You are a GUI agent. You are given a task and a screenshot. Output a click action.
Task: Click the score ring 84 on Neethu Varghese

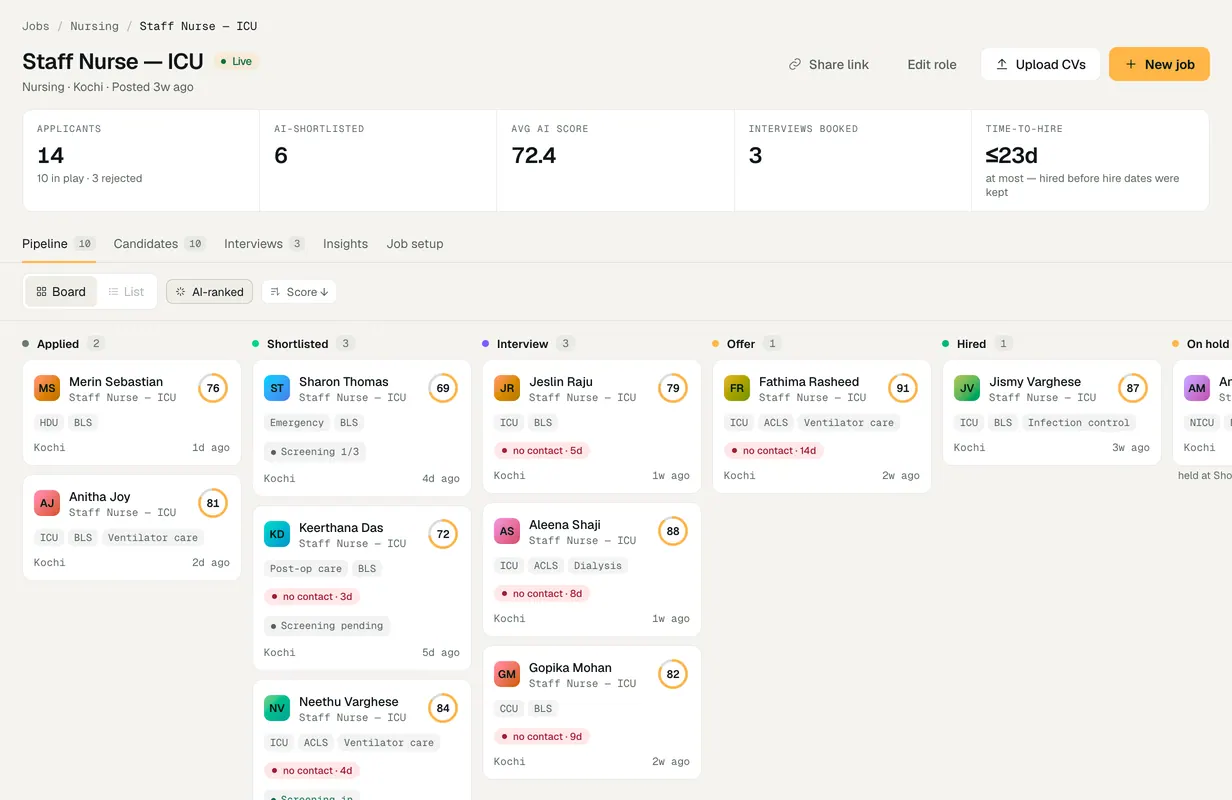pyautogui.click(x=443, y=708)
